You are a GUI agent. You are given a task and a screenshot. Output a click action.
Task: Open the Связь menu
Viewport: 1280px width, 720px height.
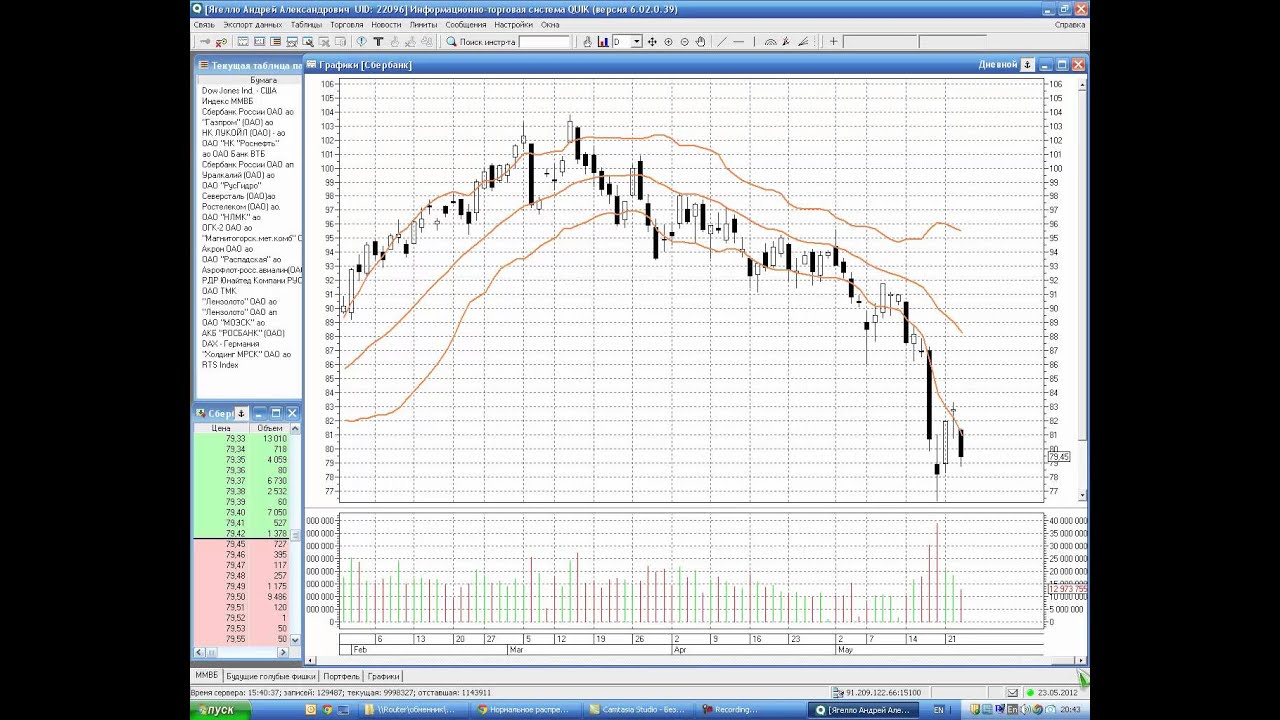(x=204, y=24)
